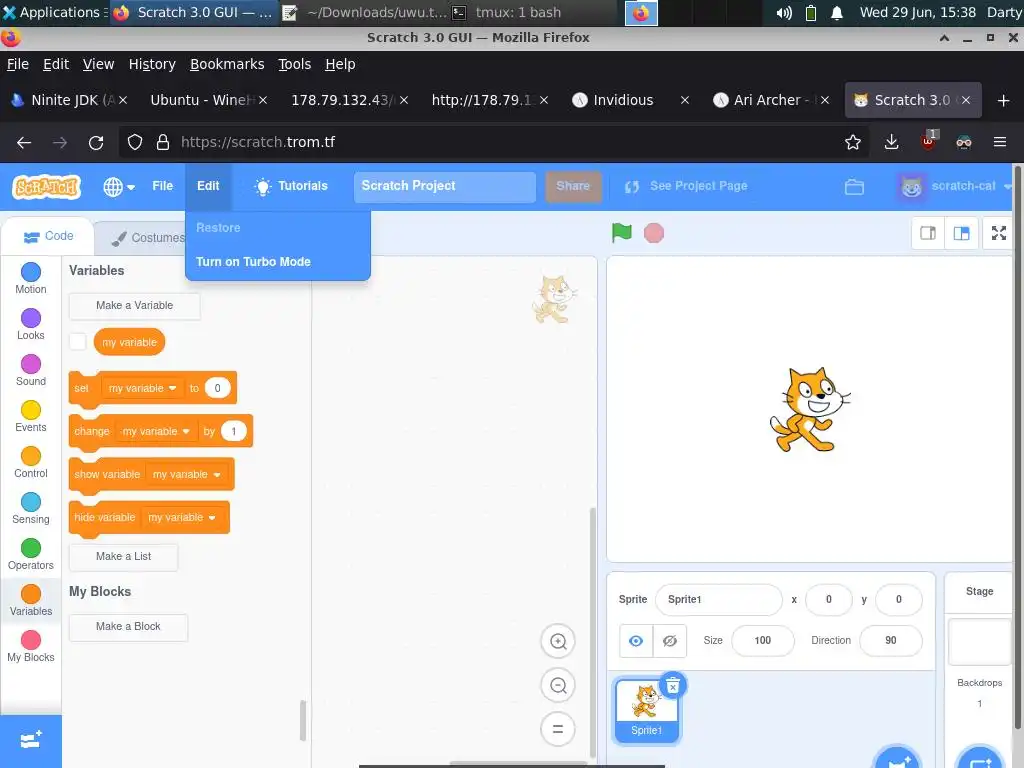
Task: Open the File menu in Scratch
Action: pos(163,186)
